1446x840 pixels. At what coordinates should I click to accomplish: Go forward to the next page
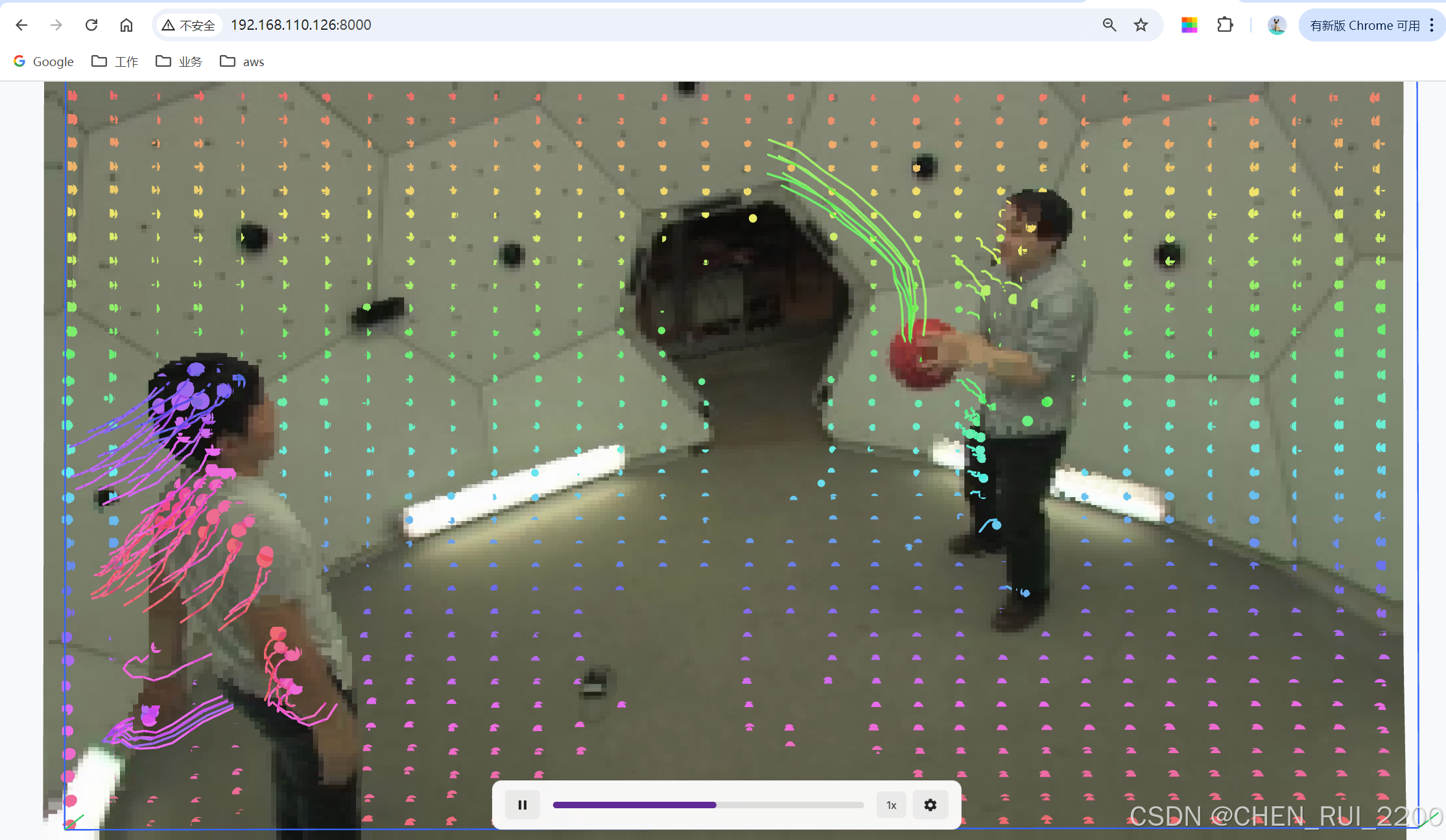[56, 25]
